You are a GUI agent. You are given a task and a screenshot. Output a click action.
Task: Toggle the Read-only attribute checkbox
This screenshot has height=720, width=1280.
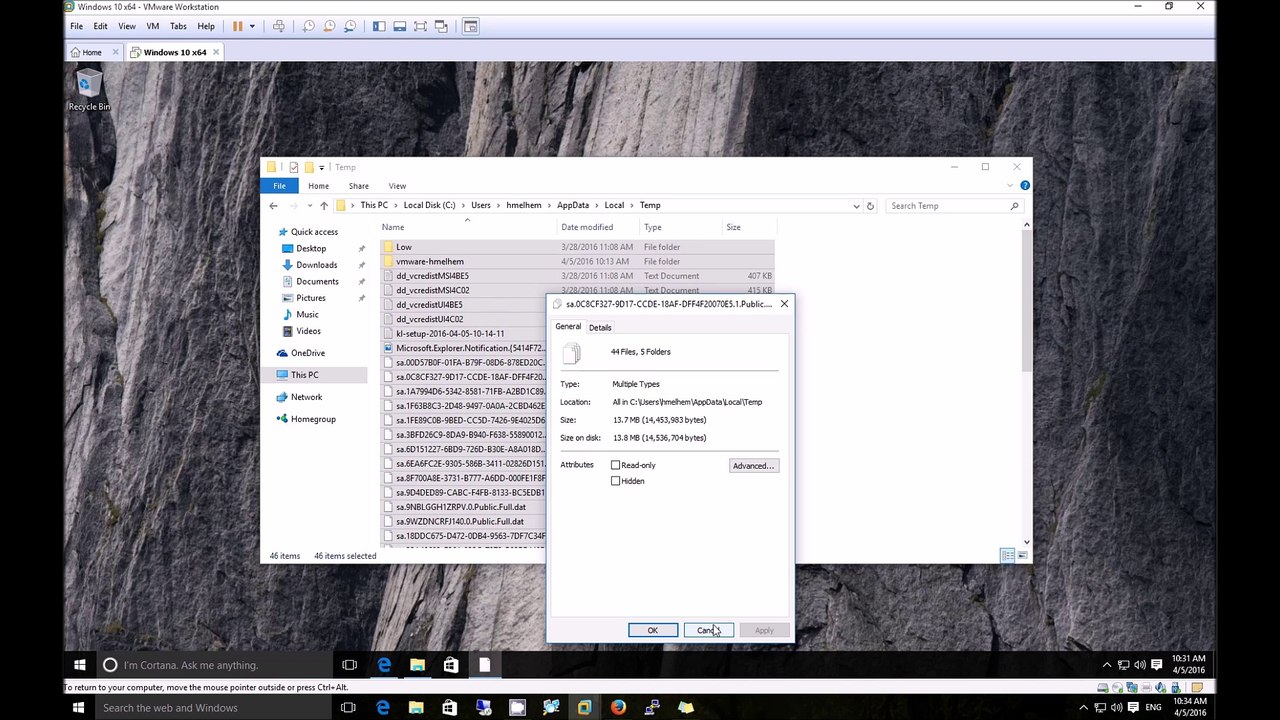point(616,465)
